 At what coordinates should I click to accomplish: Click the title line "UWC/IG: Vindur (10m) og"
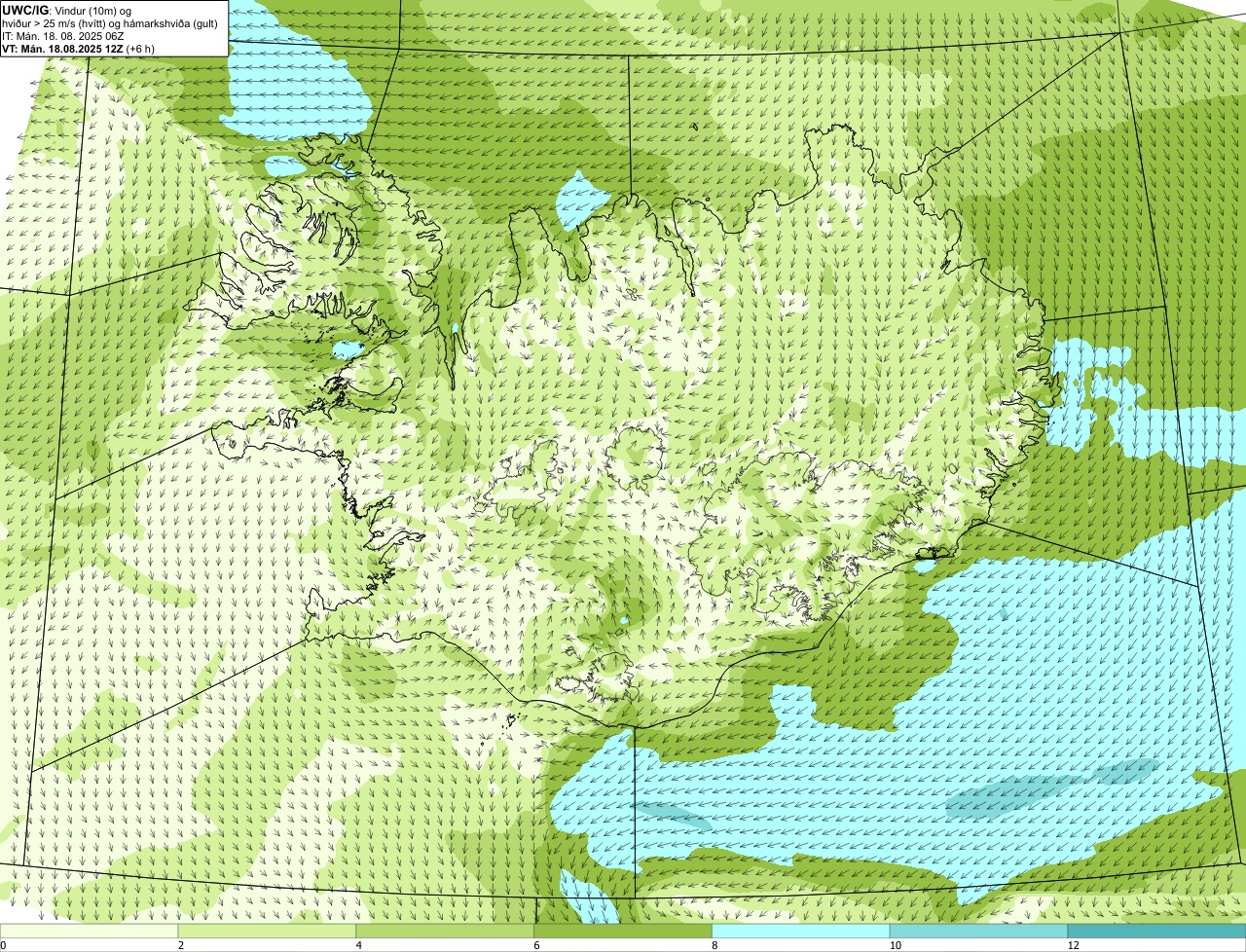(x=67, y=10)
